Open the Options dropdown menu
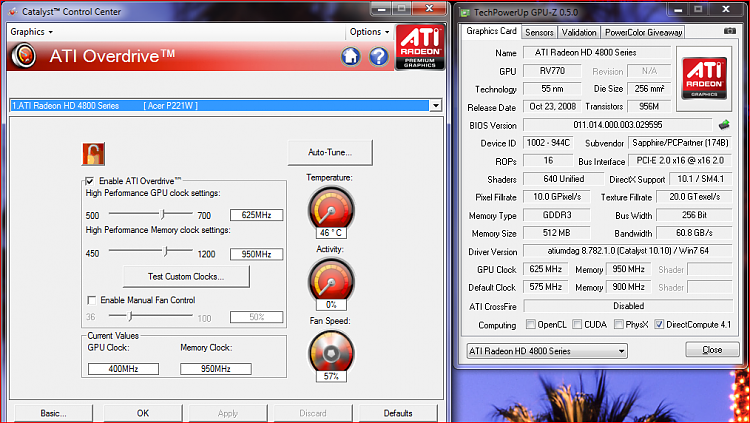Screen dimensions: 750x423 (369, 32)
